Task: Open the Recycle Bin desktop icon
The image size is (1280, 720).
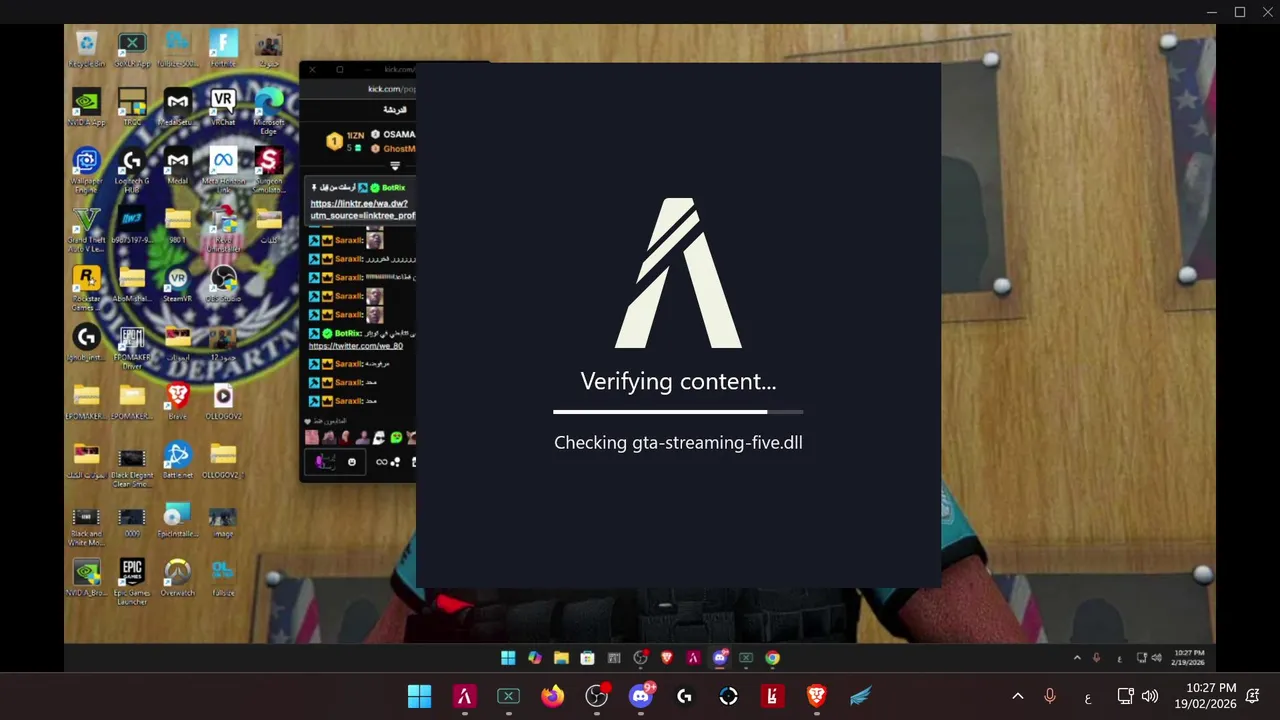Action: pyautogui.click(x=86, y=48)
